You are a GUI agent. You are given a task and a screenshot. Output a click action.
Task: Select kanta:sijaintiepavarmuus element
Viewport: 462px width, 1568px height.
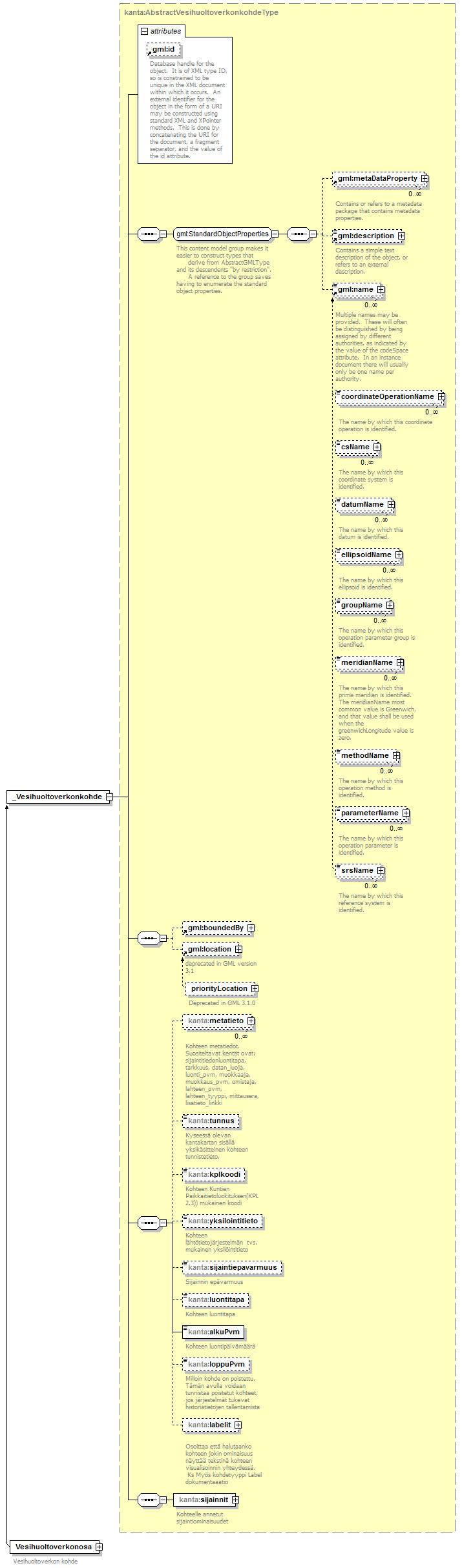click(x=232, y=1267)
